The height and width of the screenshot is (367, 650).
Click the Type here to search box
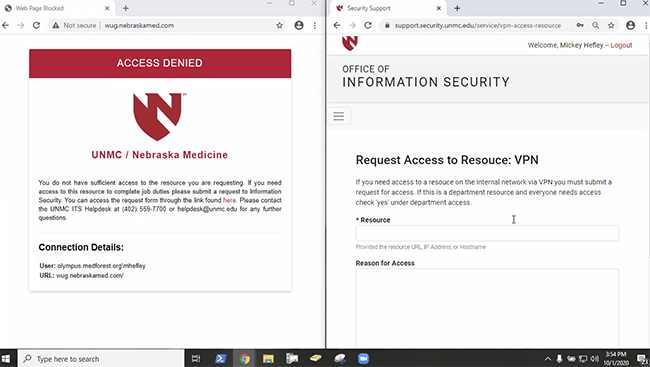[x=101, y=359]
